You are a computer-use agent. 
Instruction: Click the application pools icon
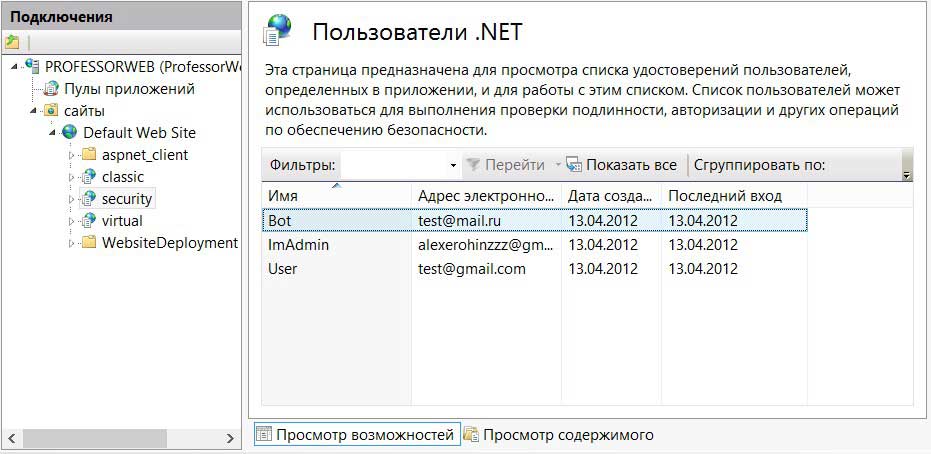pos(52,88)
